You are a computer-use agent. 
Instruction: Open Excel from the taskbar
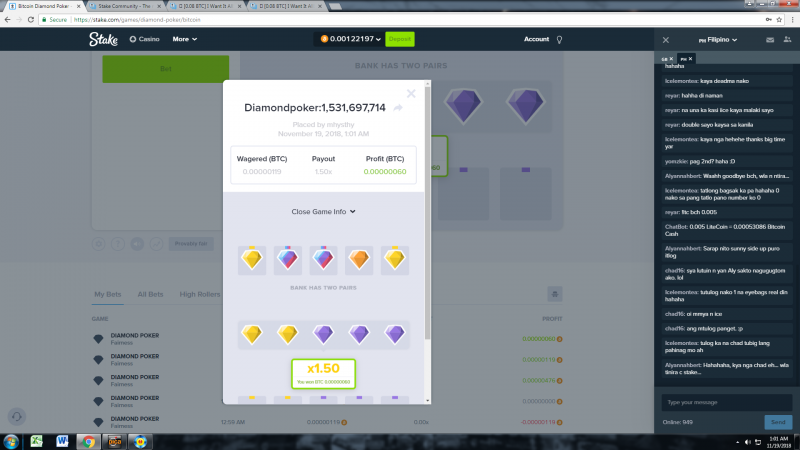[x=36, y=441]
